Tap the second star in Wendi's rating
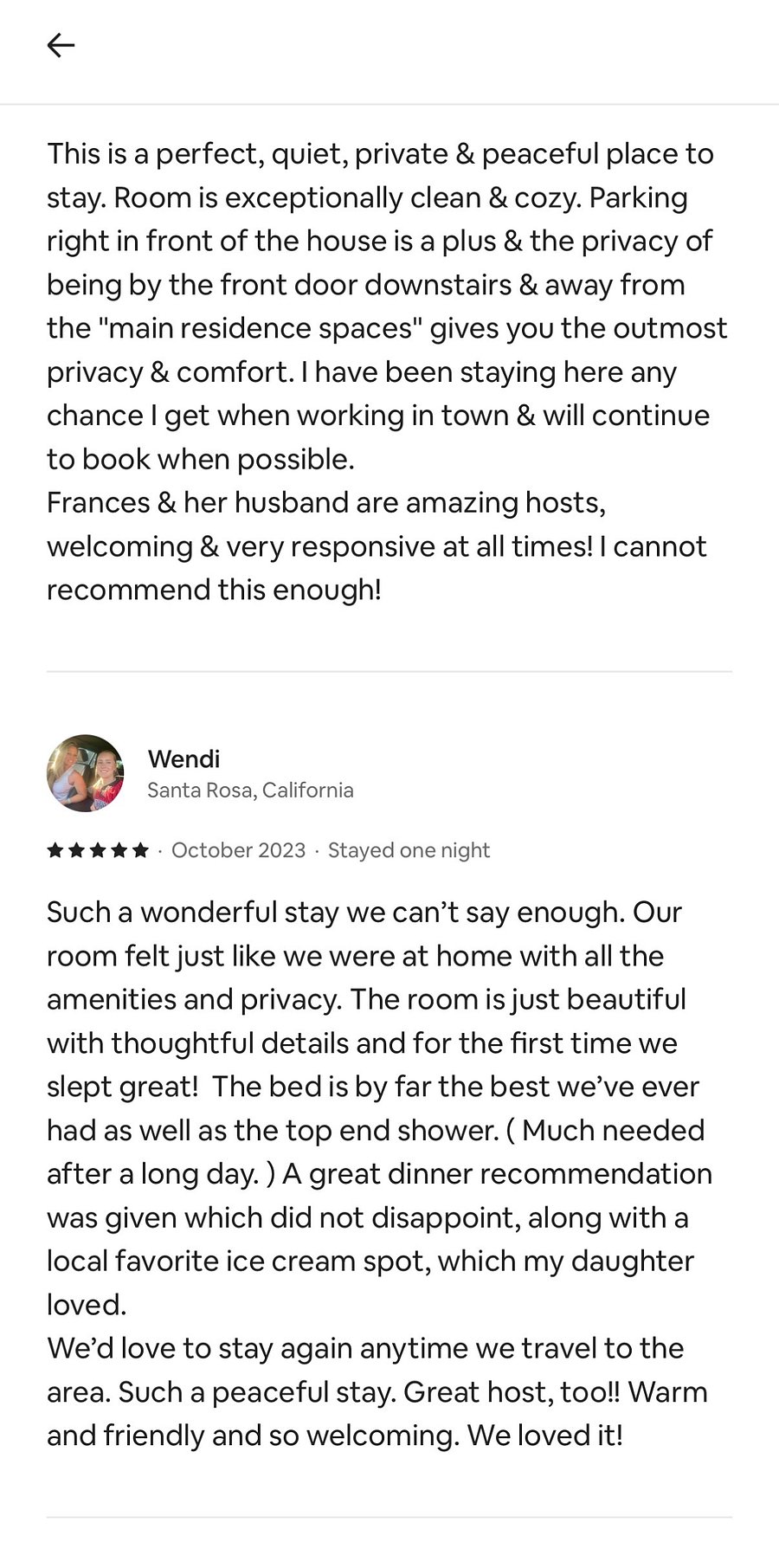 (x=76, y=850)
